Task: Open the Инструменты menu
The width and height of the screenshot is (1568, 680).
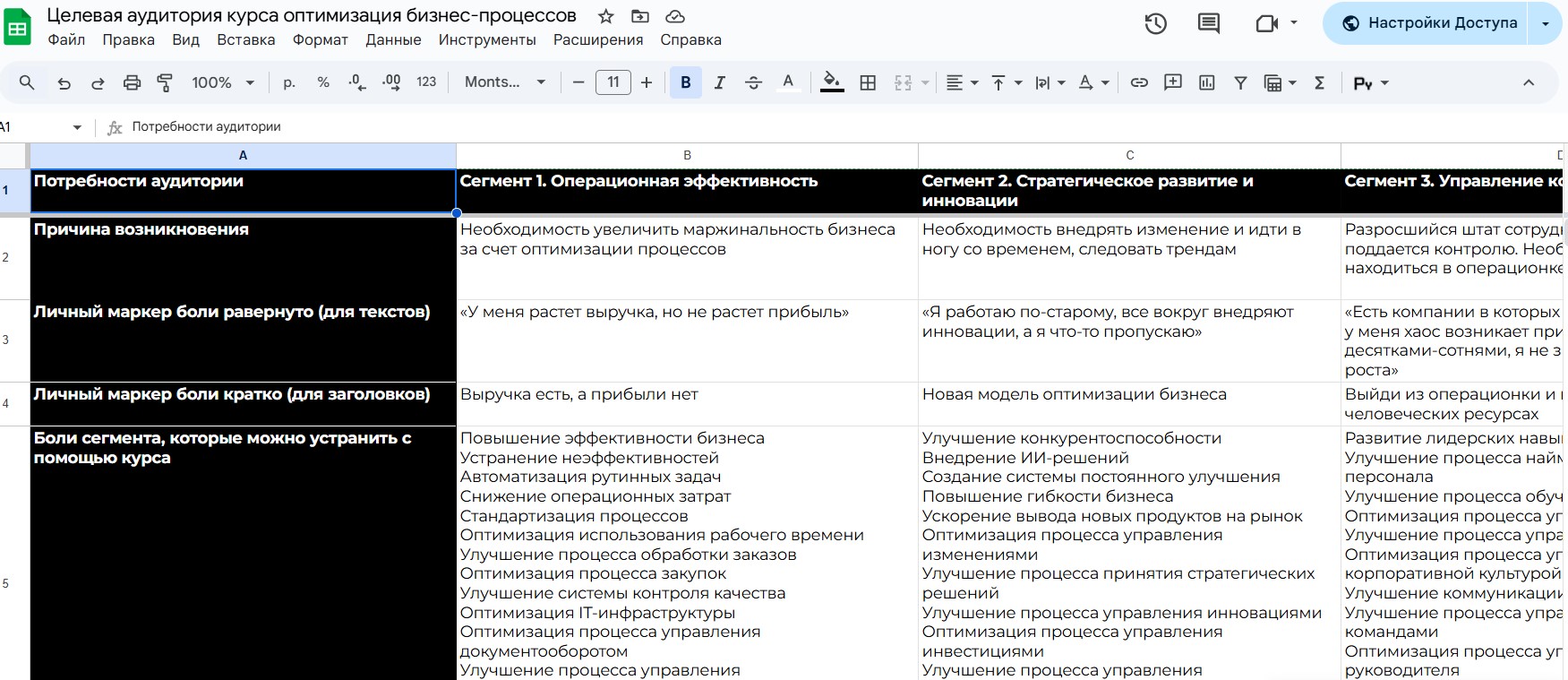Action: pos(487,39)
